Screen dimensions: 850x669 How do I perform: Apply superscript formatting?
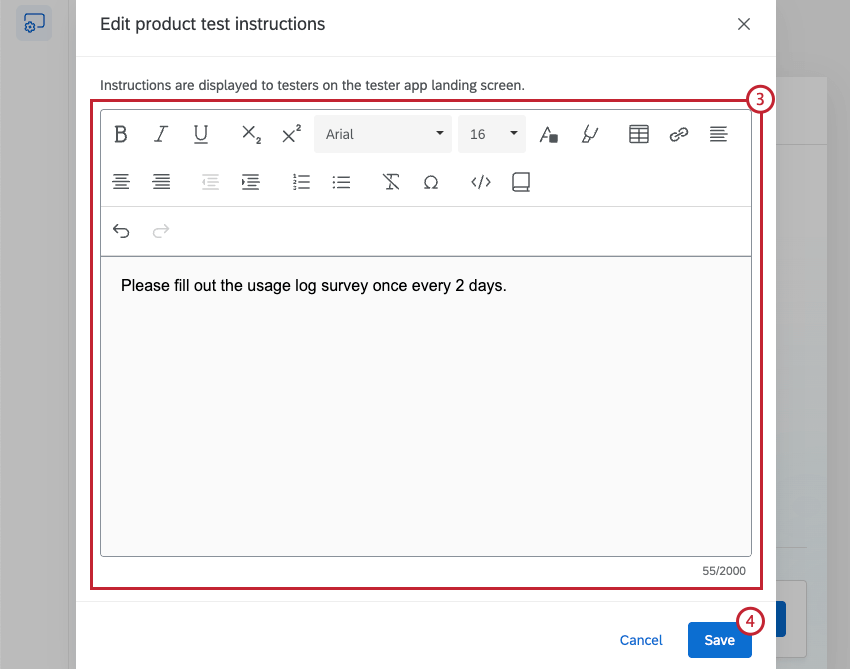(x=290, y=133)
